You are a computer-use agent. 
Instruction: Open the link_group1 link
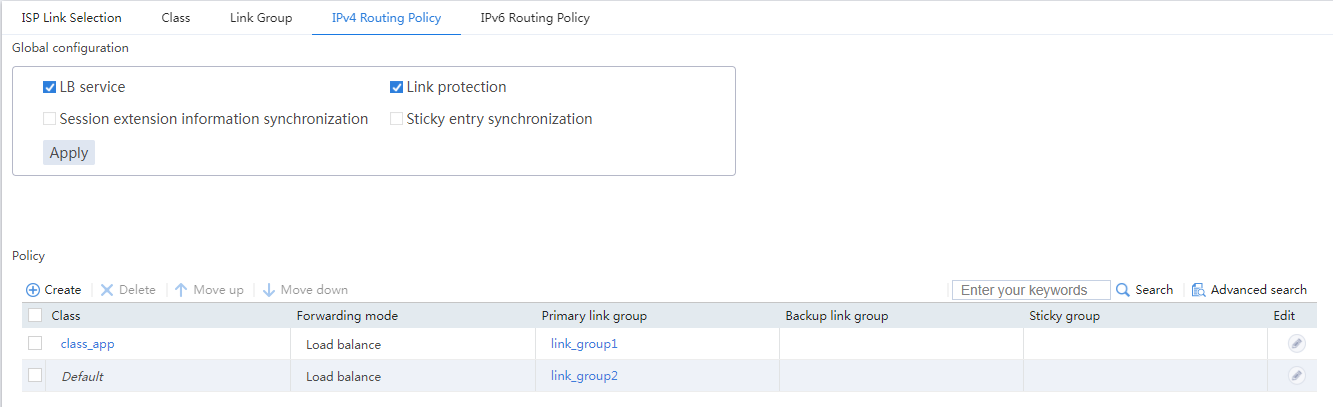(584, 344)
